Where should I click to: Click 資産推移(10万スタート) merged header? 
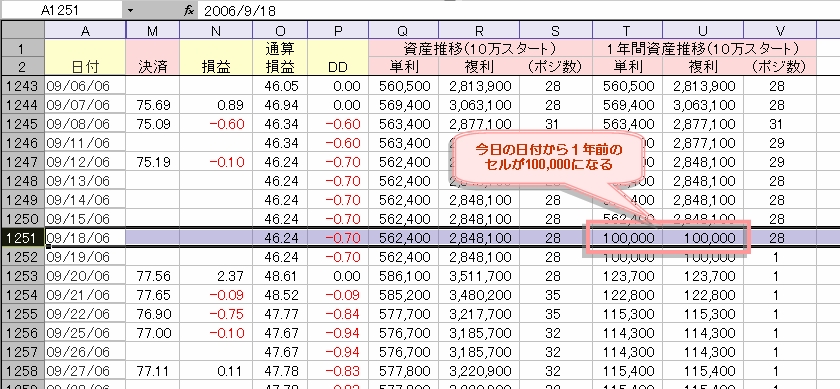(x=480, y=49)
